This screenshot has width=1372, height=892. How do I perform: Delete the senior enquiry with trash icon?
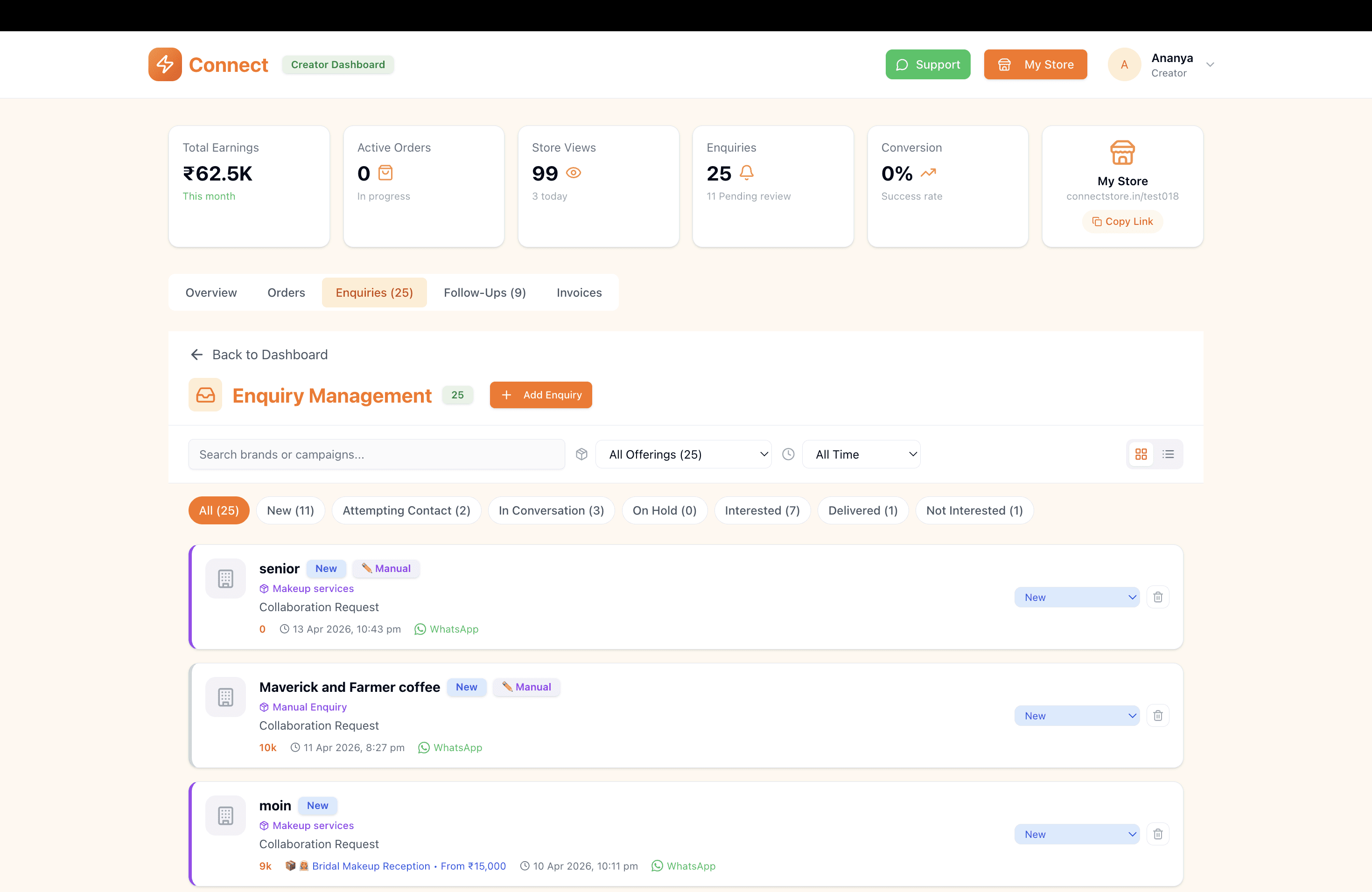(1157, 597)
